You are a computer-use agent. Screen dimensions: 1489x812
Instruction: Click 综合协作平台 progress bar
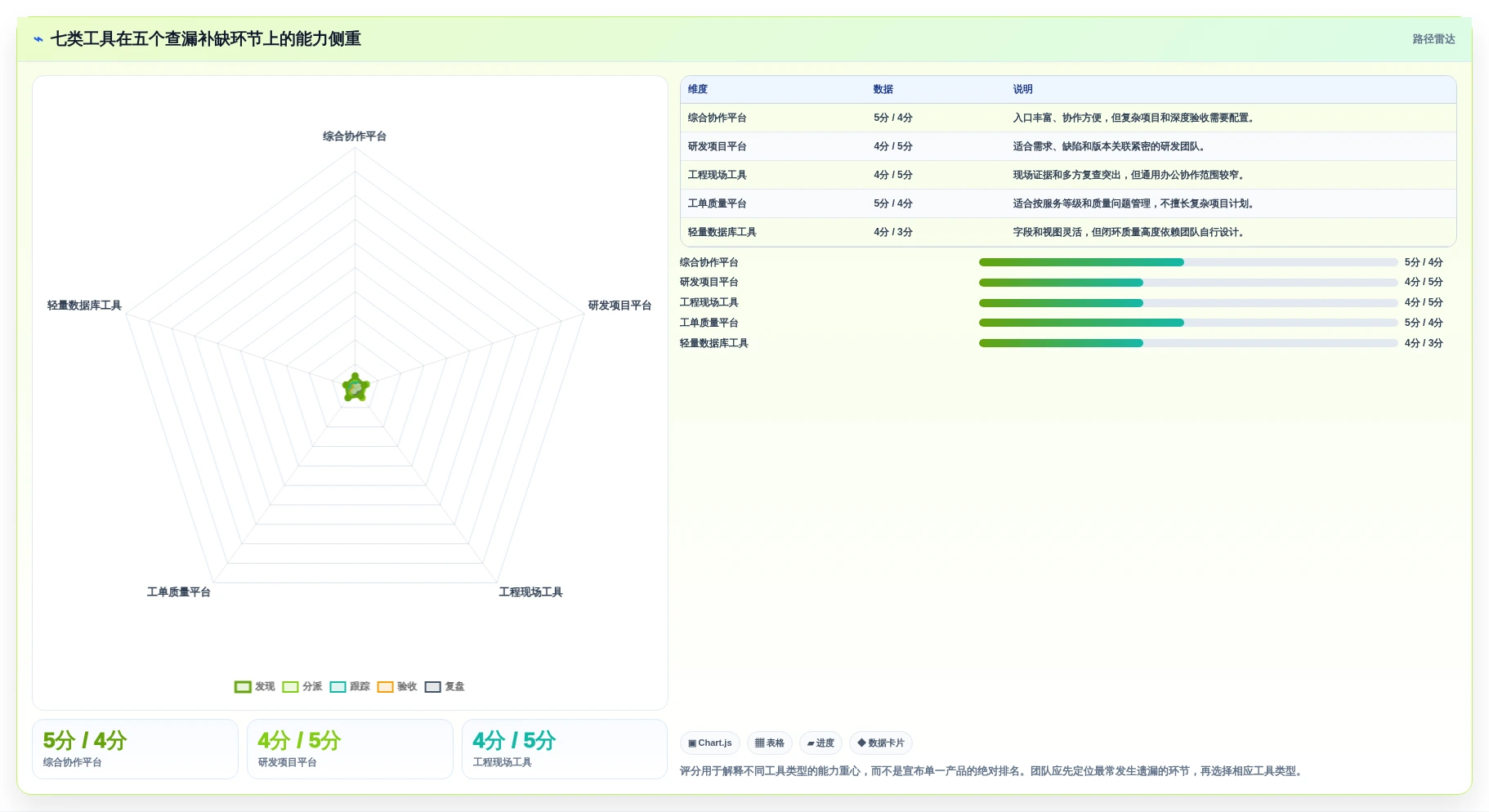pyautogui.click(x=1188, y=262)
